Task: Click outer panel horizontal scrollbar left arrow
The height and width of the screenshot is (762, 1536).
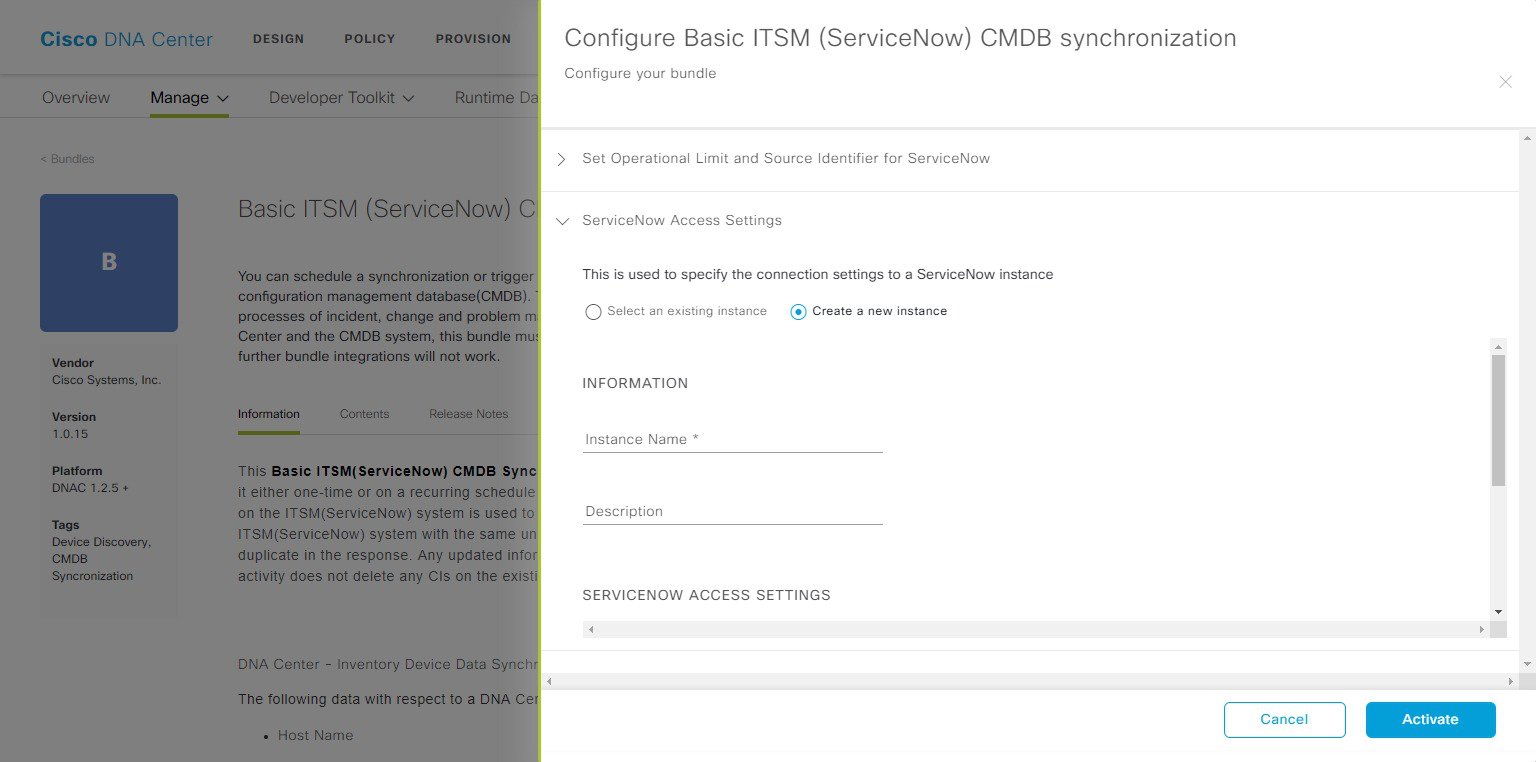Action: pos(549,681)
